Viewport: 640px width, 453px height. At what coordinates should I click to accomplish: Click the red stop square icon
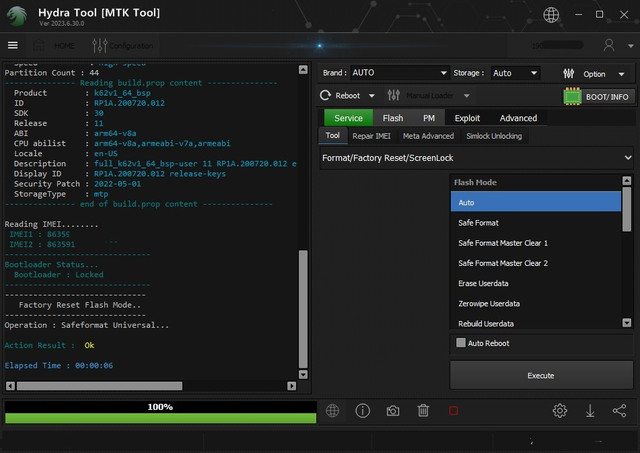453,411
